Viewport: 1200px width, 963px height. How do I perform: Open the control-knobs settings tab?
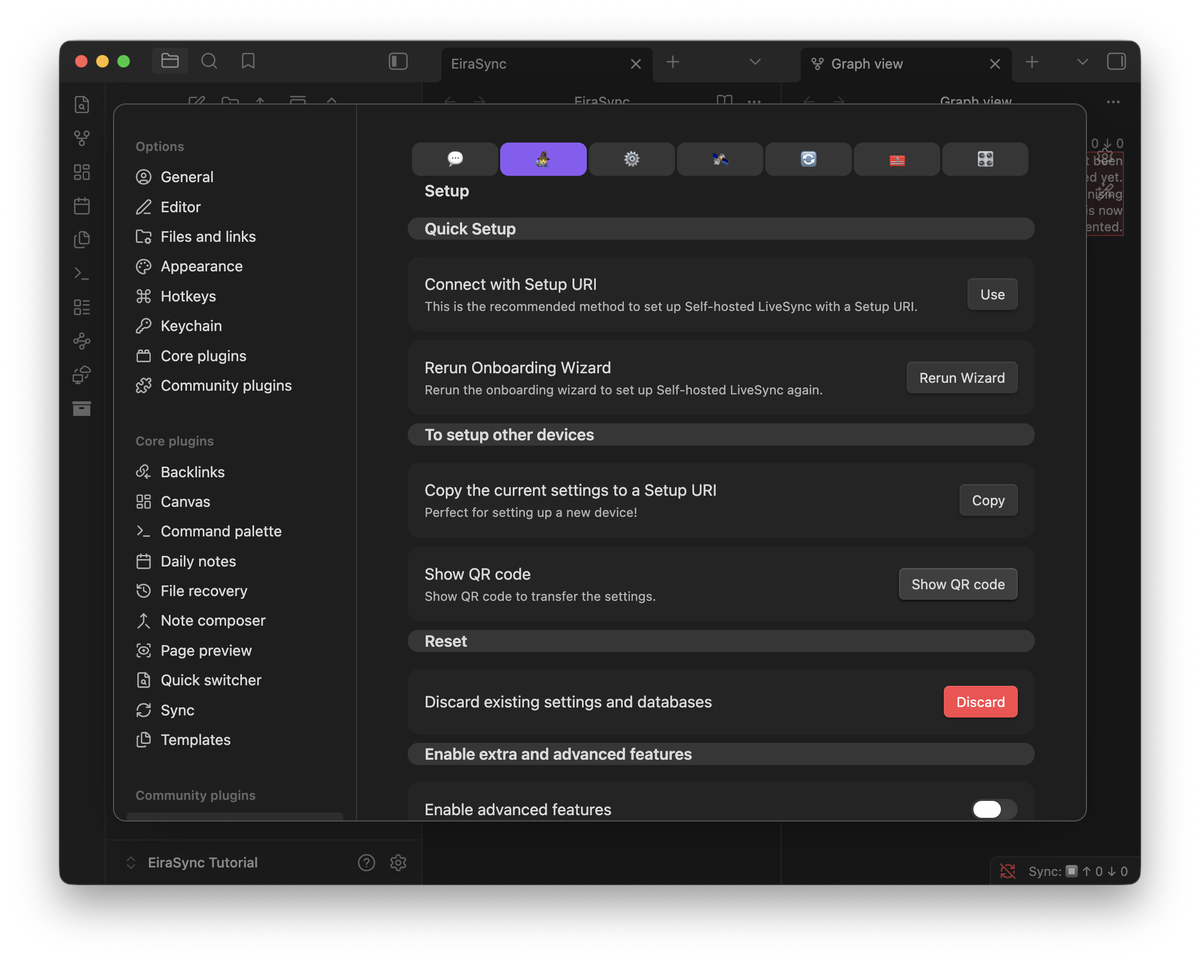click(x=985, y=159)
